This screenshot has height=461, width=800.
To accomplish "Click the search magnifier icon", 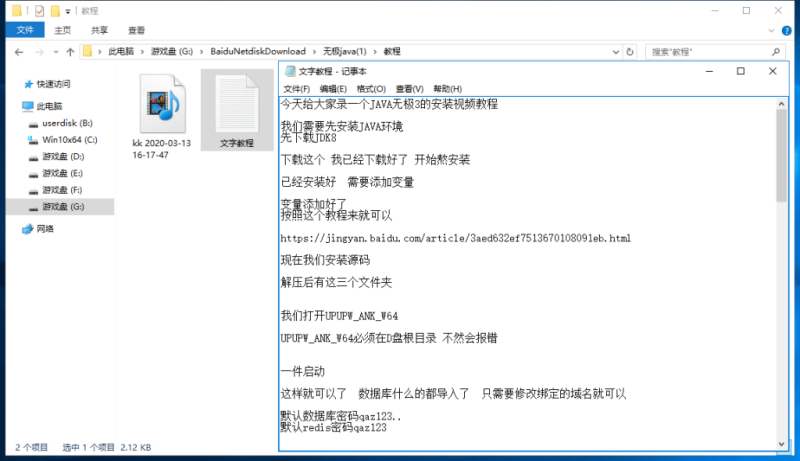I will point(776,52).
